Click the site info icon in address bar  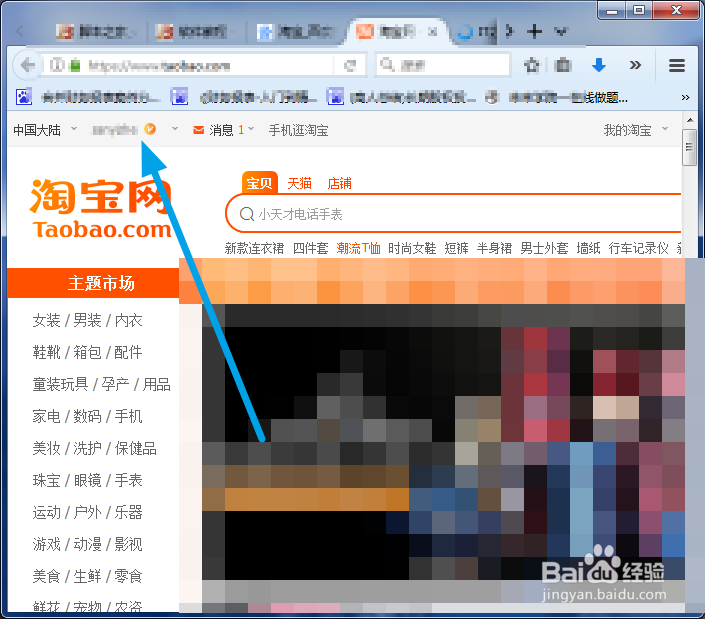[56, 66]
